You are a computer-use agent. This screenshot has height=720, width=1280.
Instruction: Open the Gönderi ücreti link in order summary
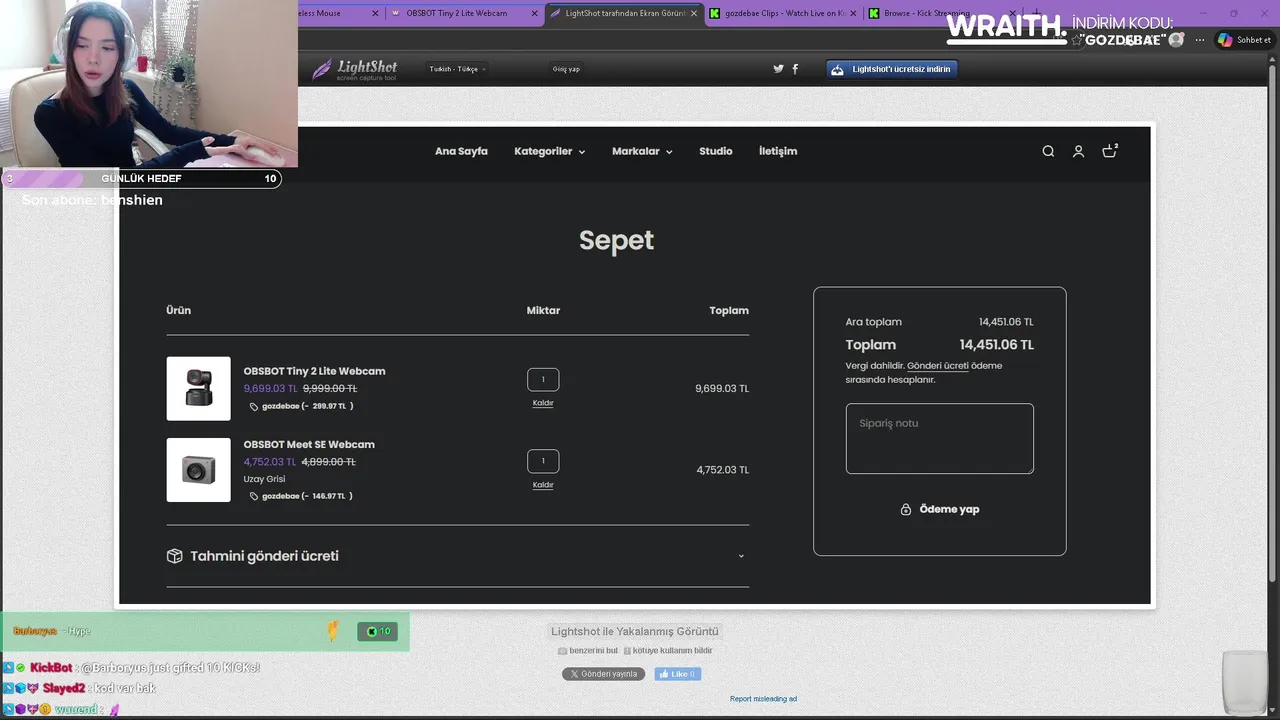point(938,366)
